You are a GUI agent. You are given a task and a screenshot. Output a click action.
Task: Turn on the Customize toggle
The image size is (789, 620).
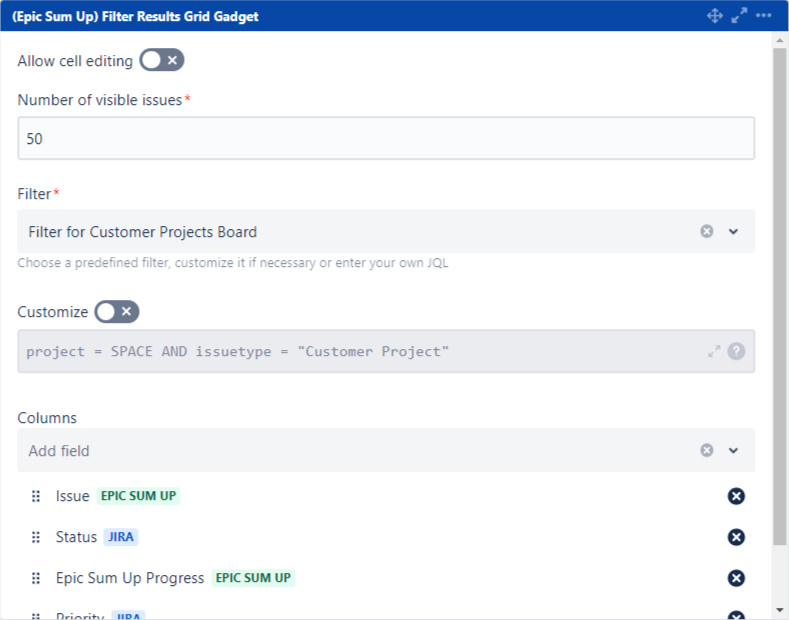(116, 312)
